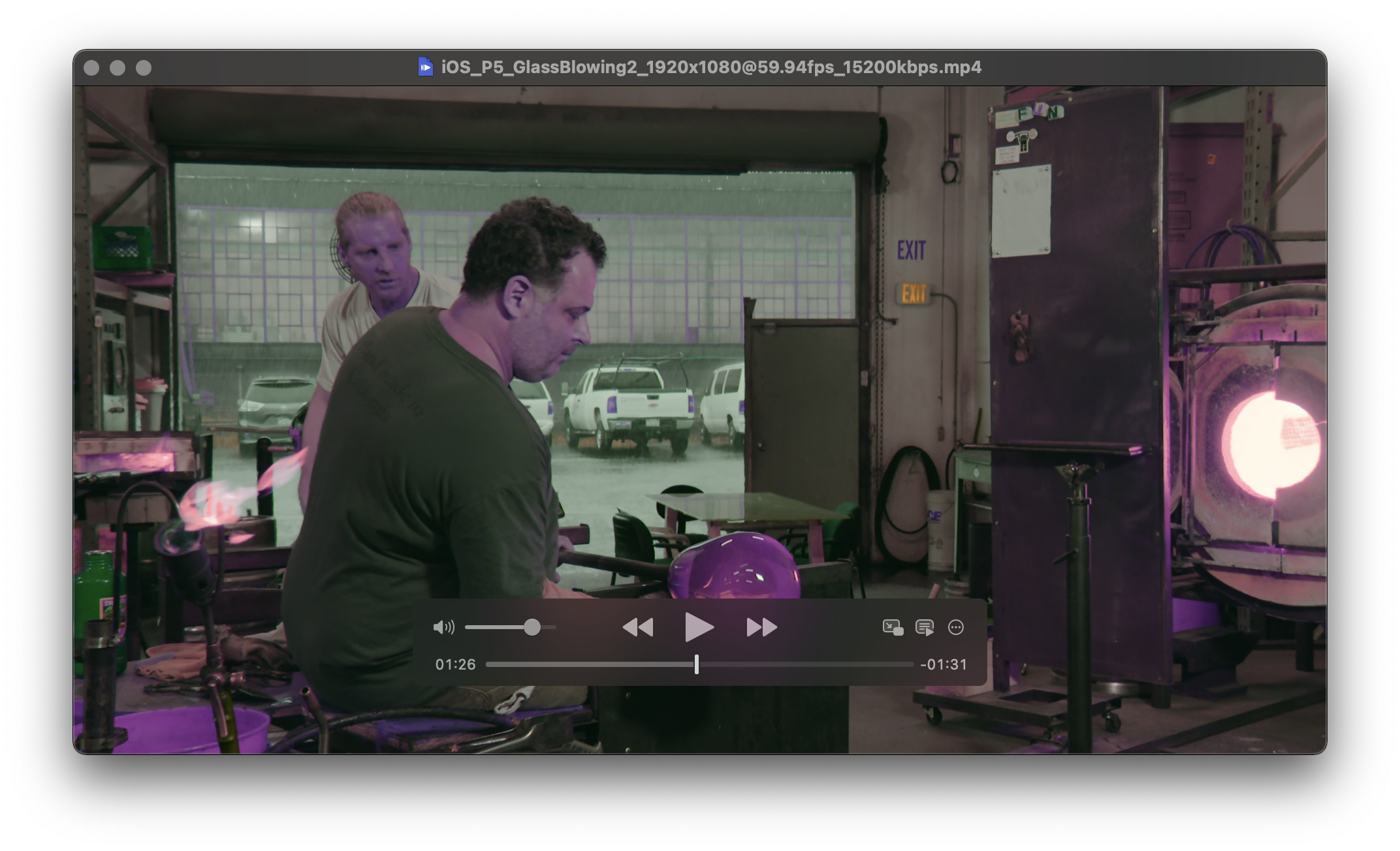Open the subtitles and captions menu
Image resolution: width=1400 pixels, height=851 pixels.
click(925, 627)
